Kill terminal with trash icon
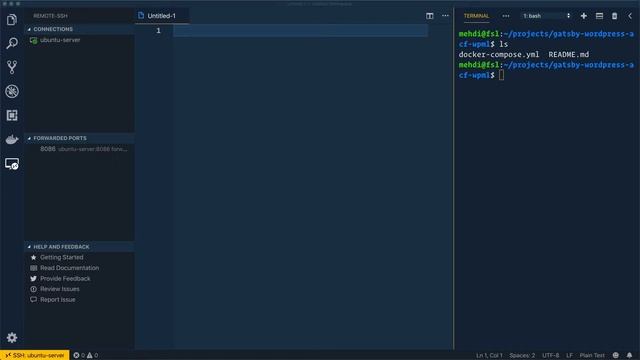Screen dimensions: 640x360 tap(614, 16)
